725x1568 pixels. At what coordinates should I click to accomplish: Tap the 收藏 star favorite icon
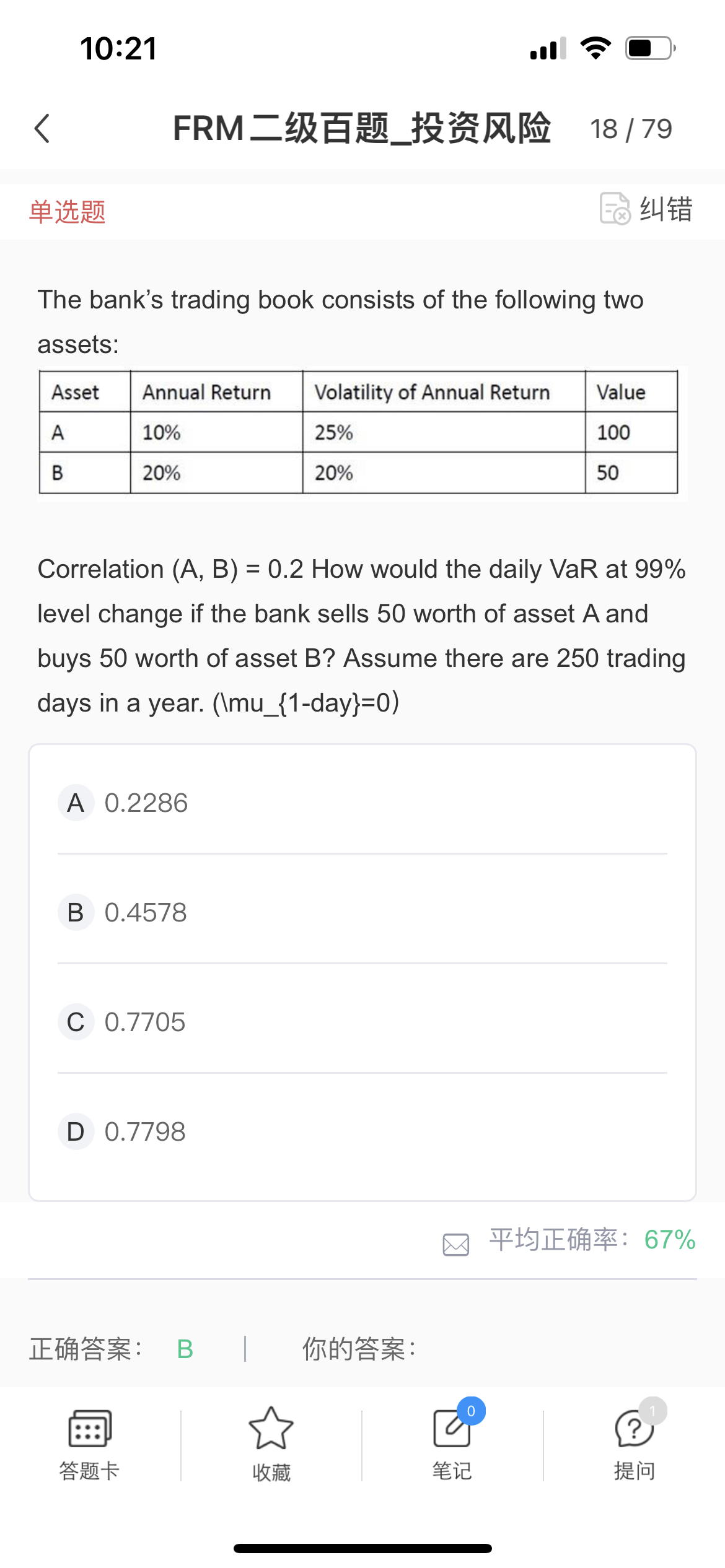coord(271,1429)
